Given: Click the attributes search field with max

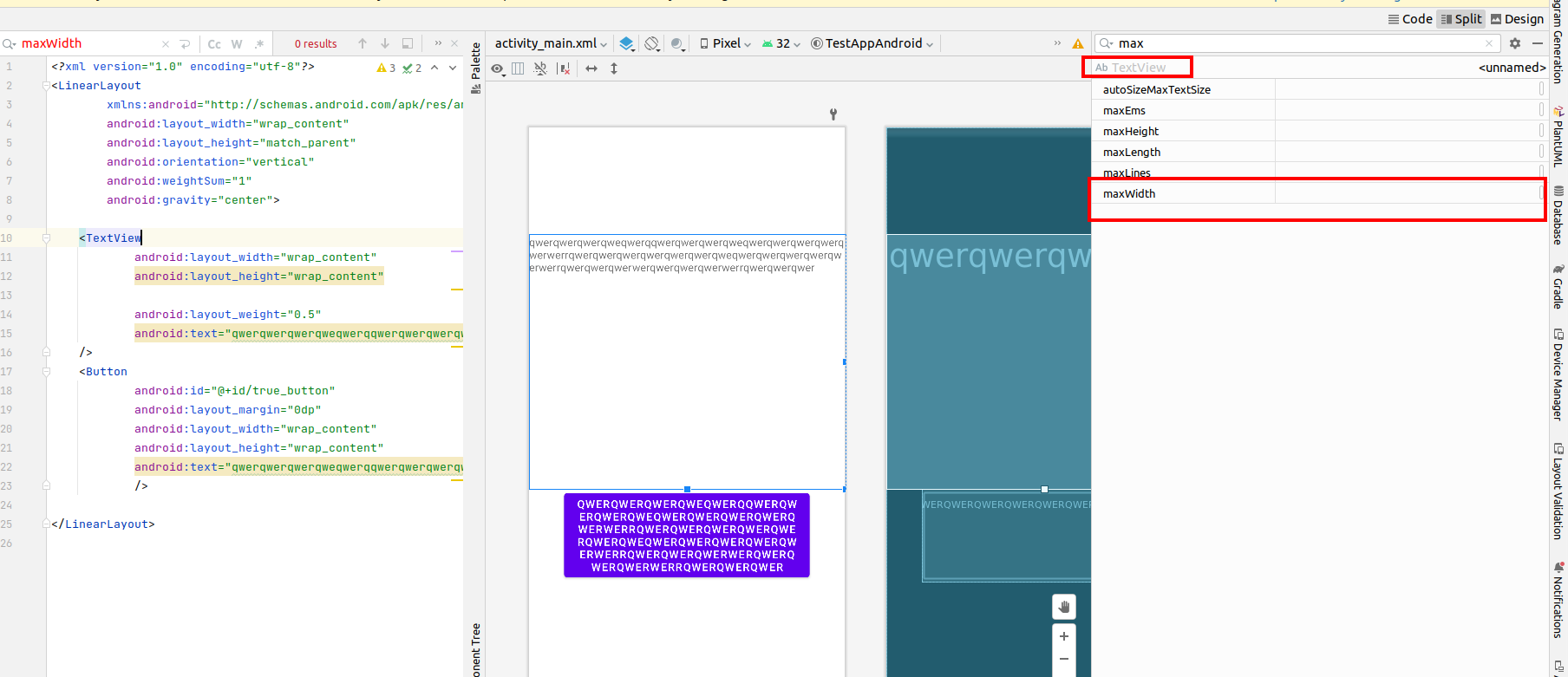Looking at the screenshot, I should (1297, 43).
